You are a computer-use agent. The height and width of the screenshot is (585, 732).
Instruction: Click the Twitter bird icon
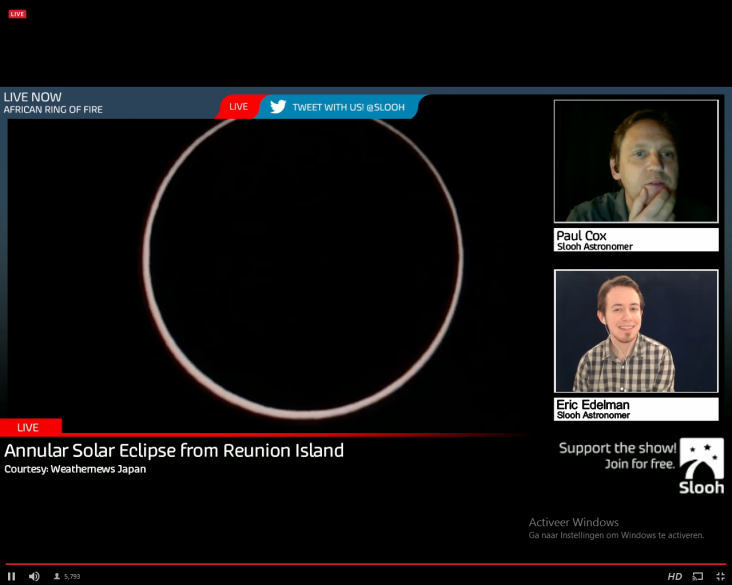click(x=278, y=107)
